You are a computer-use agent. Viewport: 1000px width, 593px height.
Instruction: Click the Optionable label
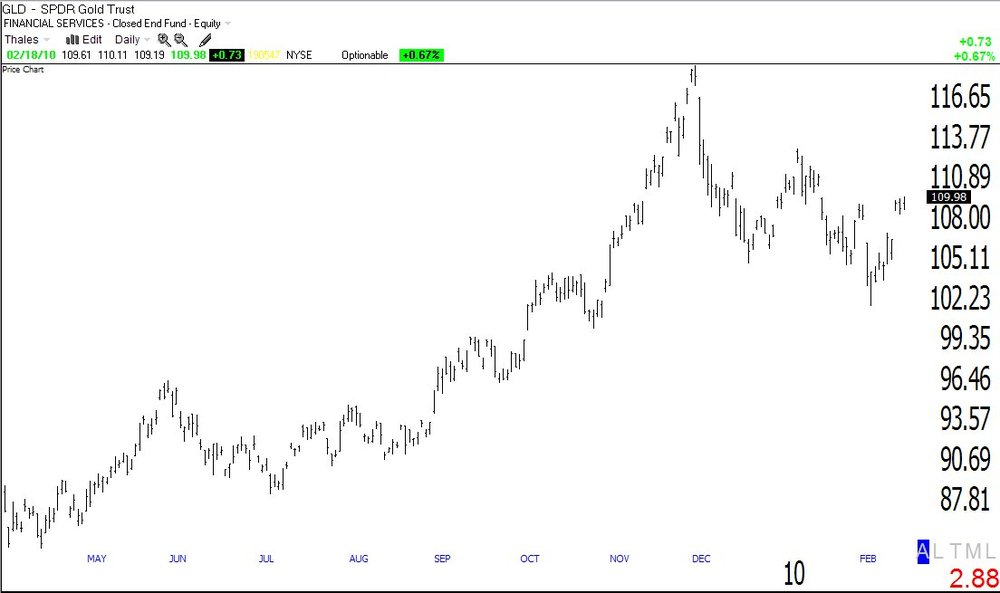click(x=364, y=55)
